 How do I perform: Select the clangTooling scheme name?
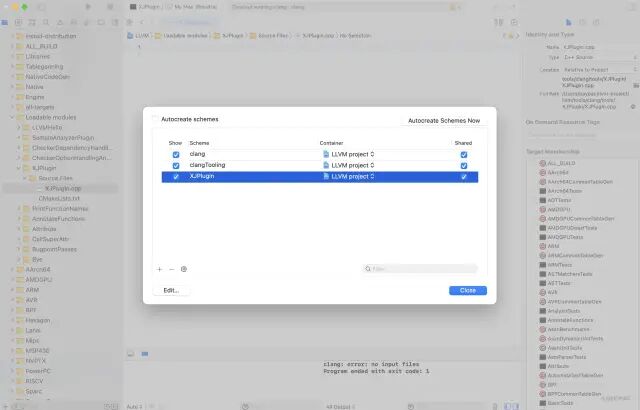[x=207, y=165]
